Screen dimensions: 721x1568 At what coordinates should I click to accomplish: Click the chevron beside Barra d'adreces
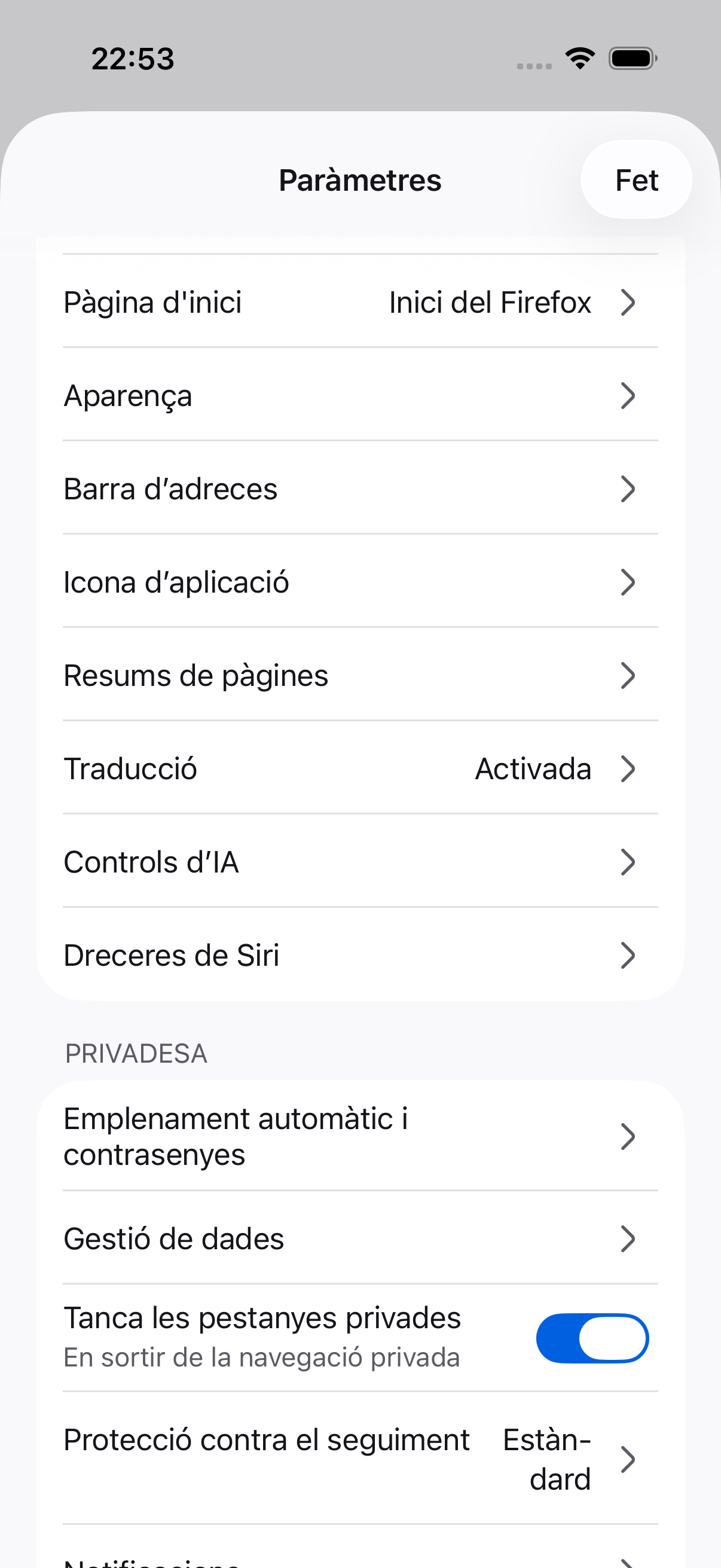[628, 489]
